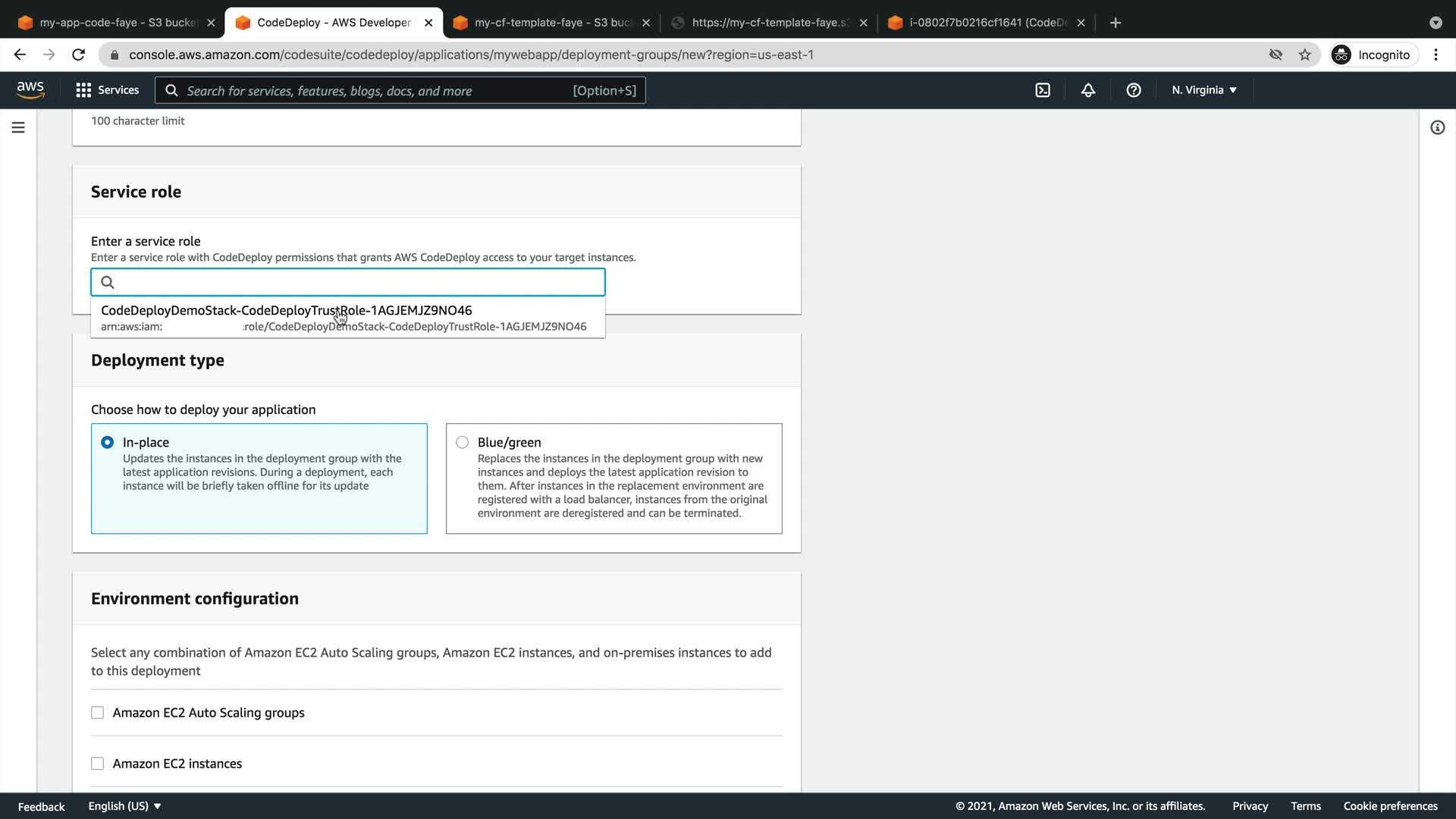Select the In-place deployment type

click(108, 442)
